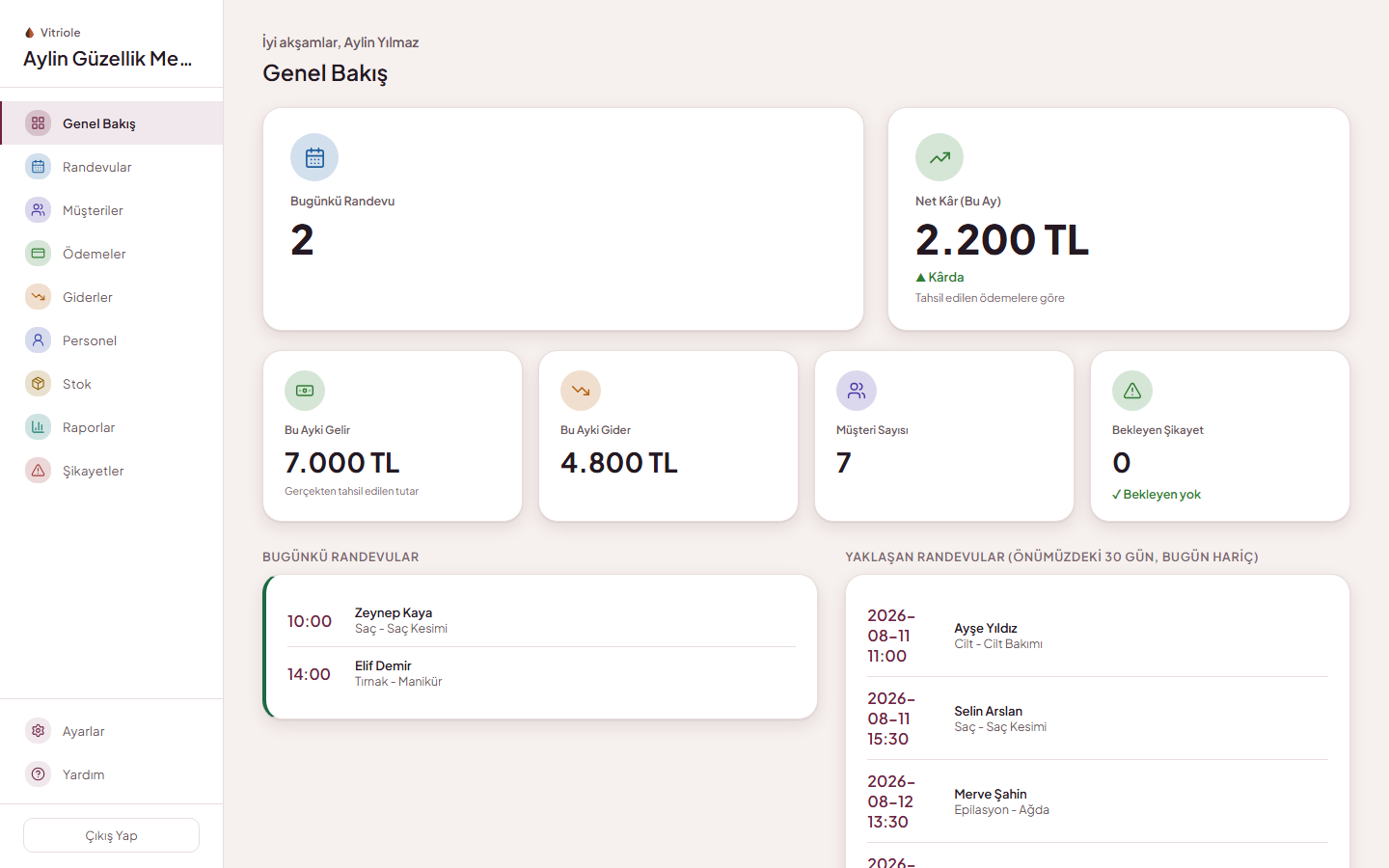
Task: Click the Aylin Güzellik salon name heading
Action: tap(108, 59)
